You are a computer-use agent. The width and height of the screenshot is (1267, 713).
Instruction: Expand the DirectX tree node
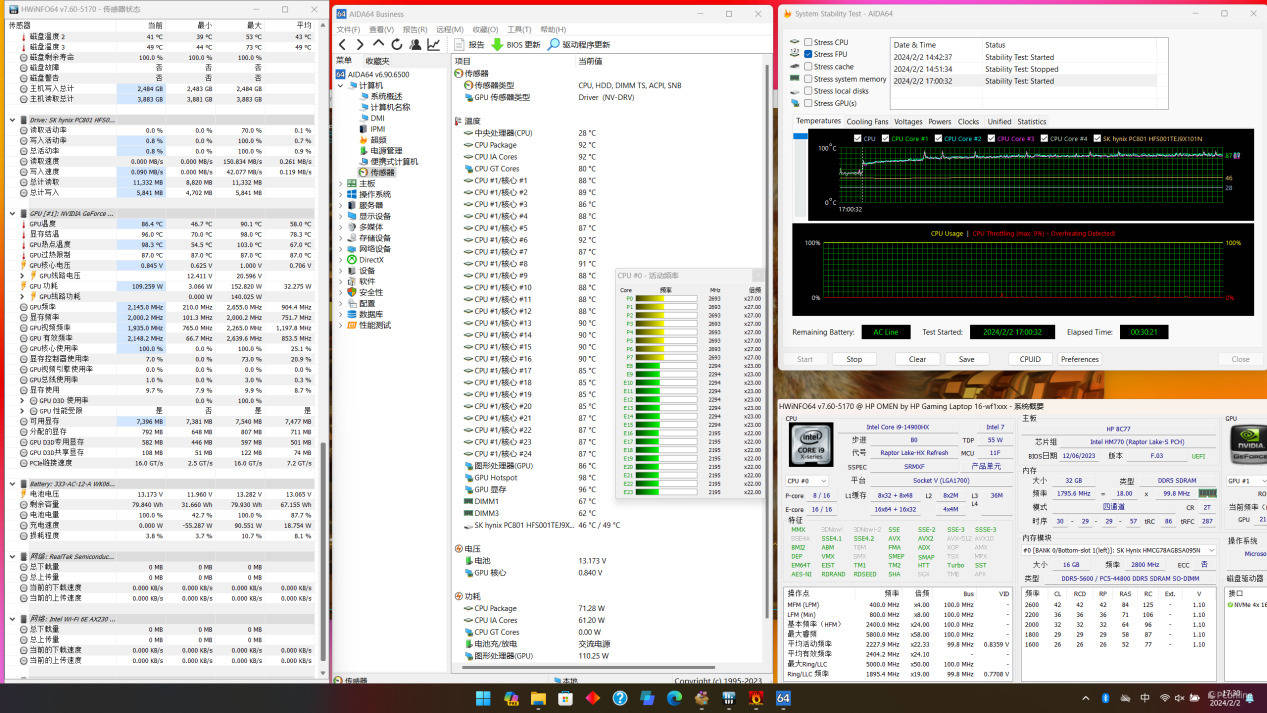point(341,260)
